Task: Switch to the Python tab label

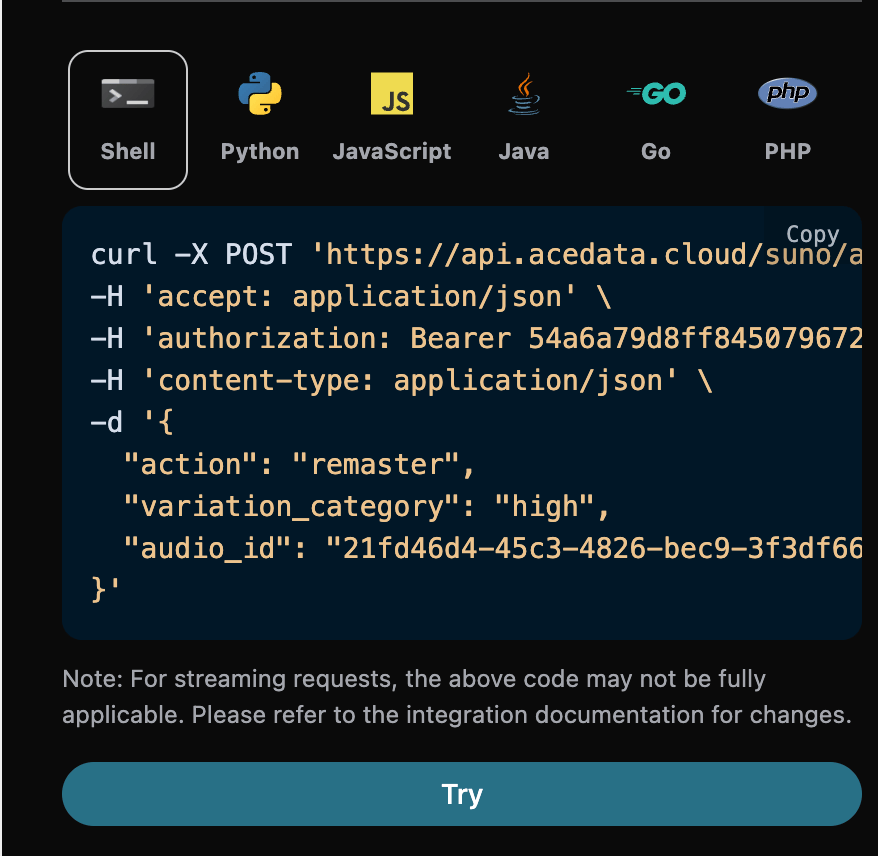Action: point(260,152)
